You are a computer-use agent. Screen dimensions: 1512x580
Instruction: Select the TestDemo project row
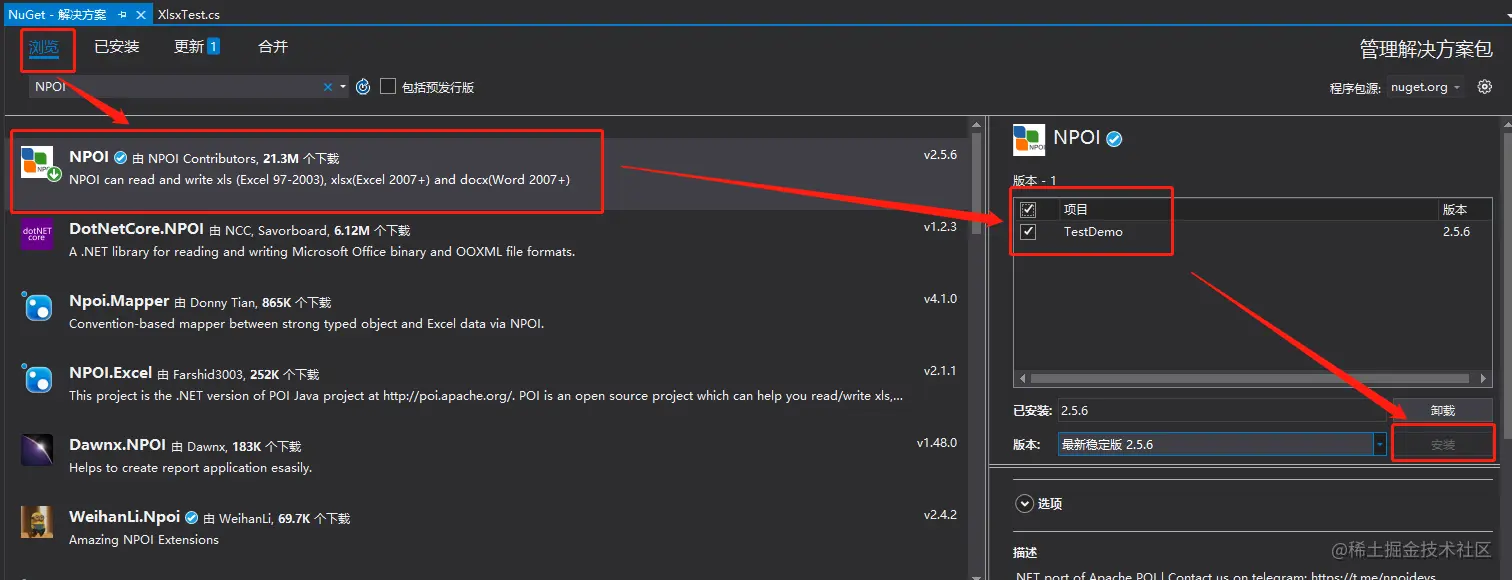(1254, 232)
